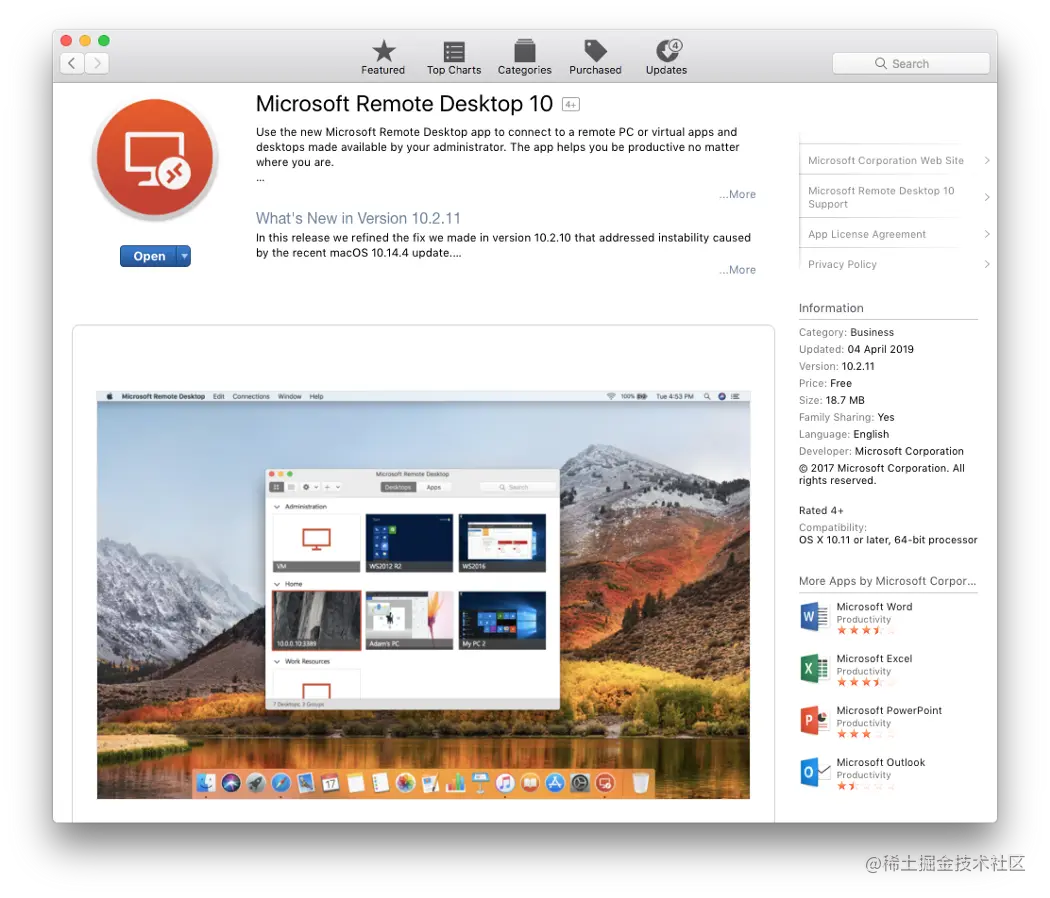This screenshot has height=898, width=1050.
Task: Collapse the Administration group in preview
Action: pyautogui.click(x=277, y=507)
